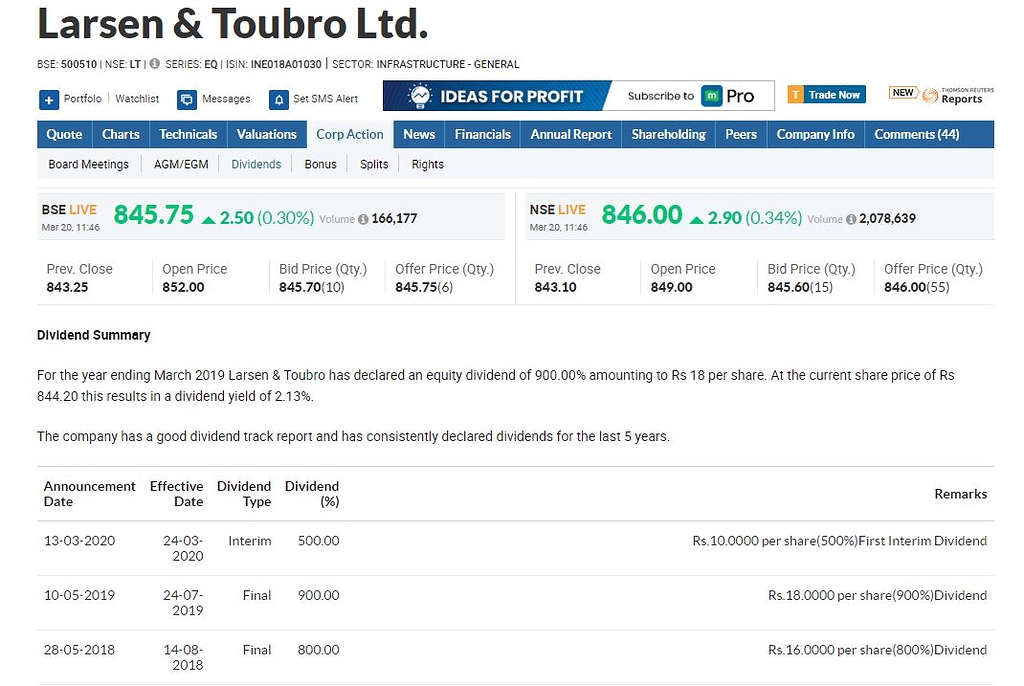Select the Dividends sub-tab

pos(256,164)
